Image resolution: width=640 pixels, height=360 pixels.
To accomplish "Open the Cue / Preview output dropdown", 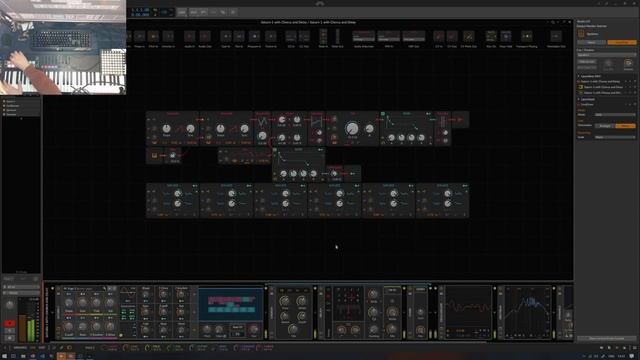I will point(606,55).
